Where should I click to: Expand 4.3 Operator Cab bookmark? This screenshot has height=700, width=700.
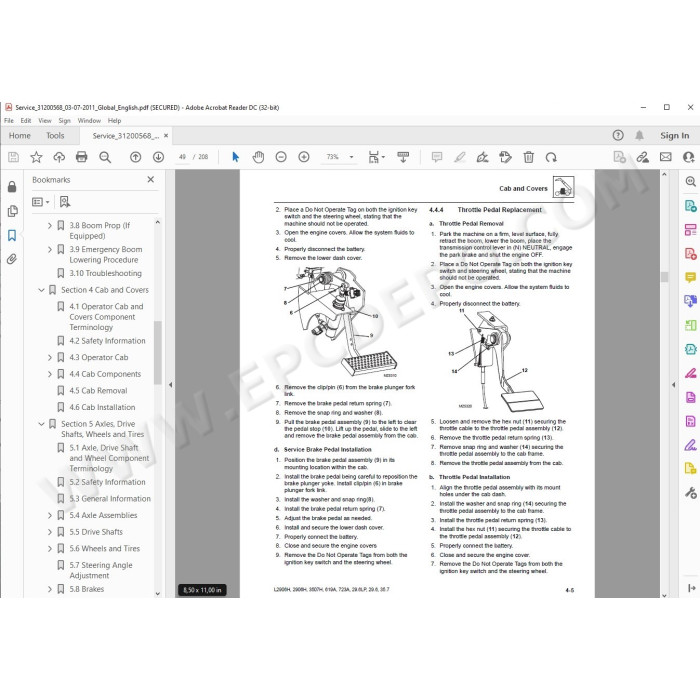point(50,358)
